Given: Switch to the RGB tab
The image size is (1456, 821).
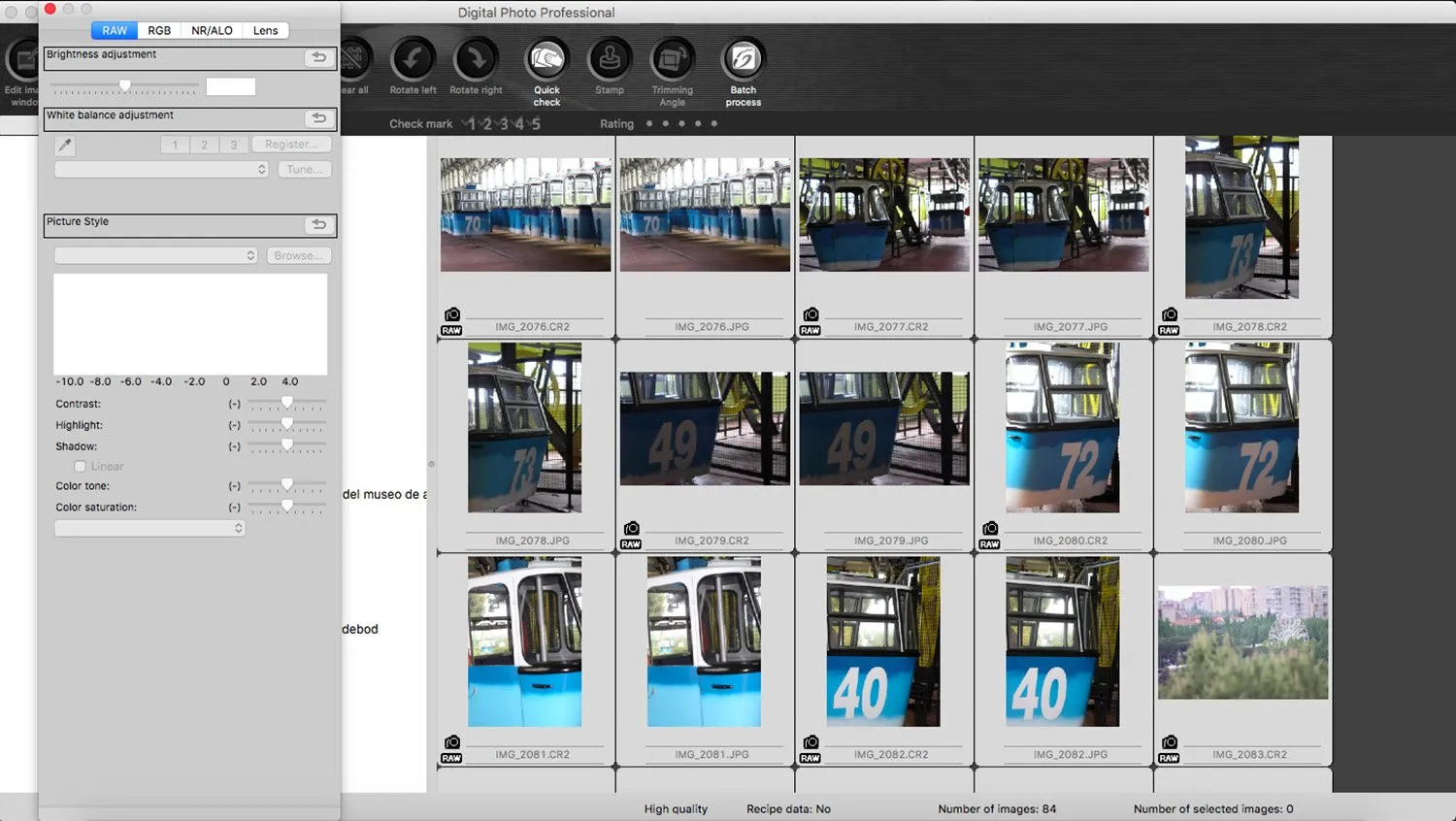Looking at the screenshot, I should pyautogui.click(x=159, y=30).
